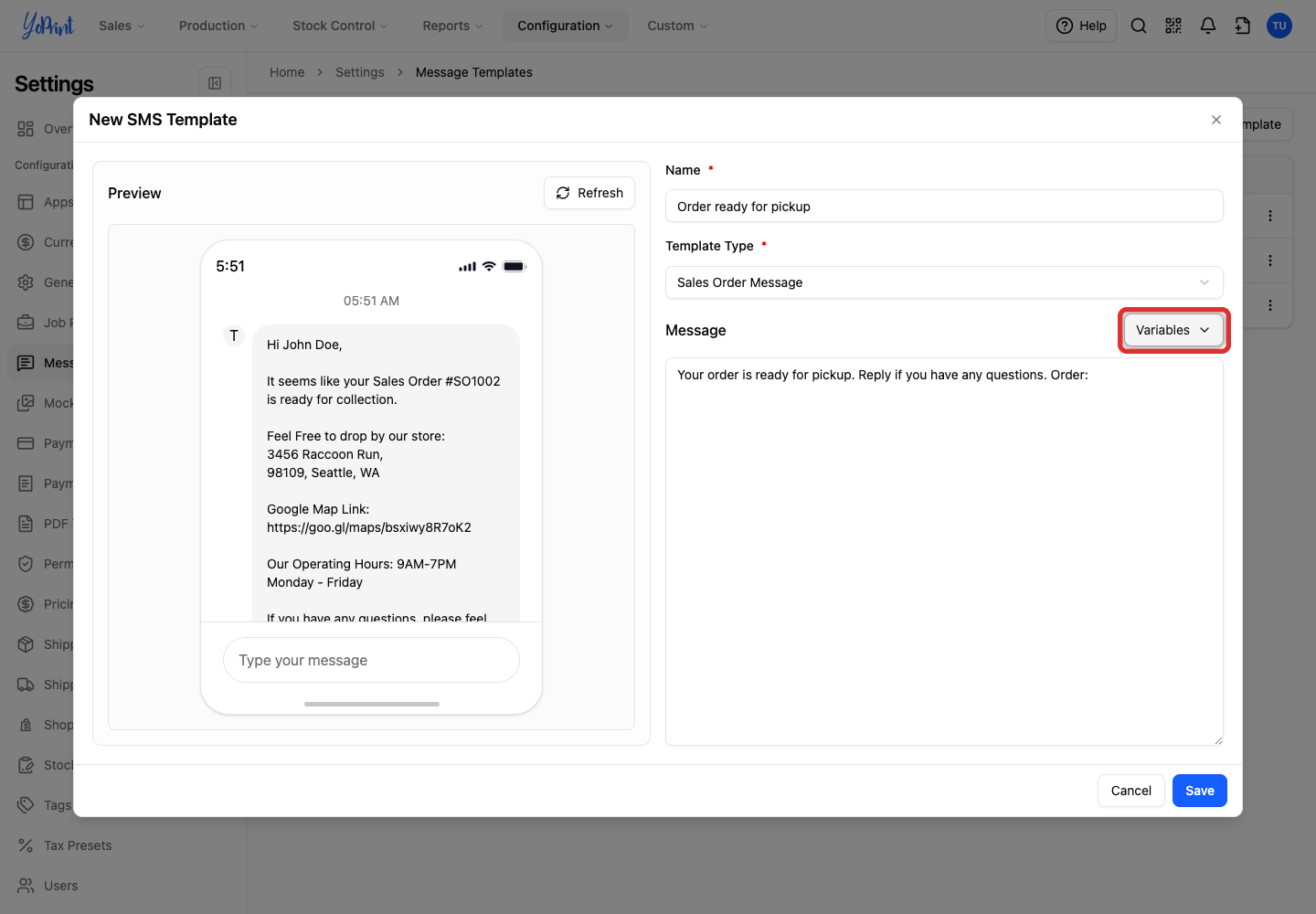Go to Home breadcrumb
This screenshot has width=1316, height=914.
pos(287,72)
